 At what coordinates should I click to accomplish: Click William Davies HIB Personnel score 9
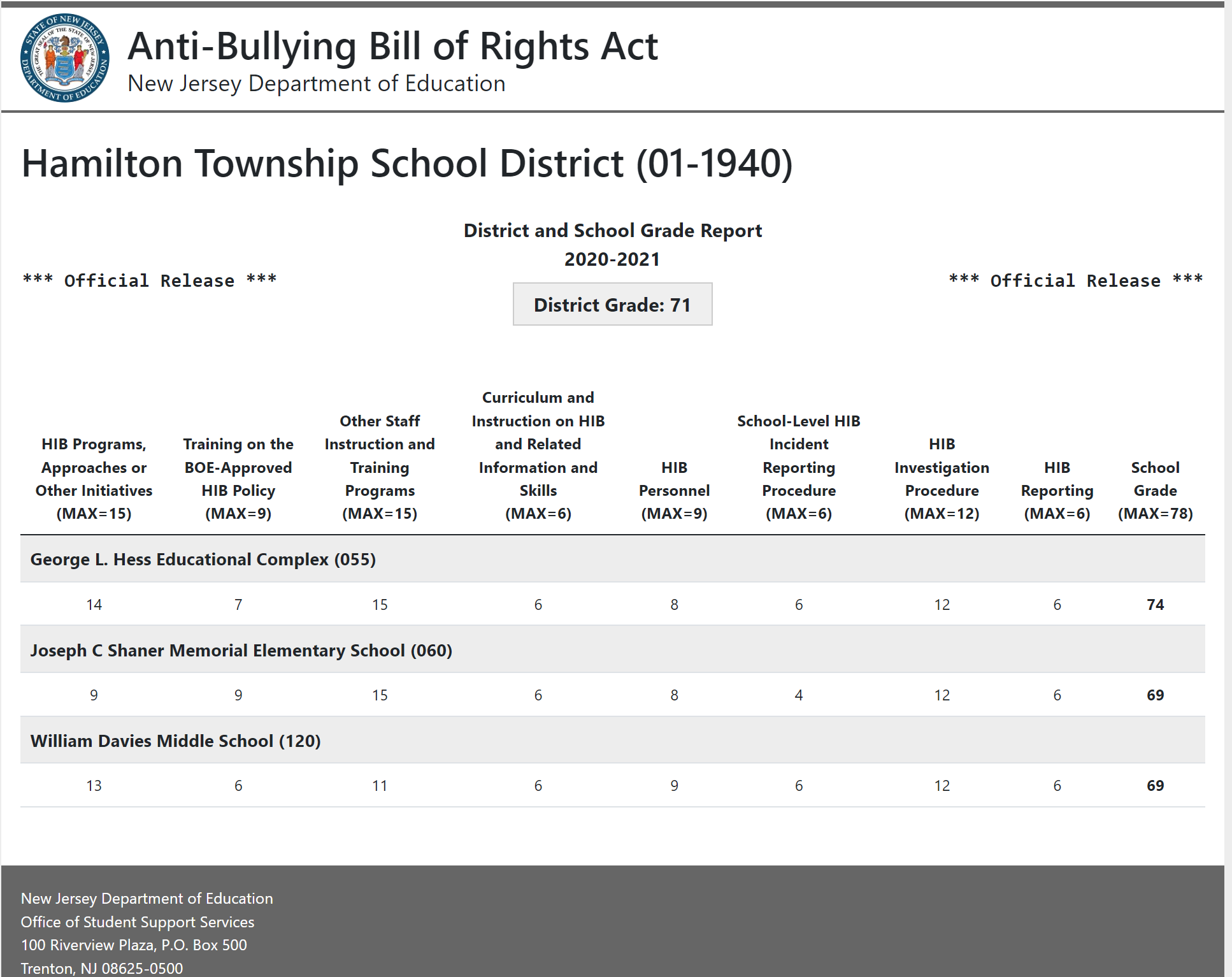pos(674,786)
